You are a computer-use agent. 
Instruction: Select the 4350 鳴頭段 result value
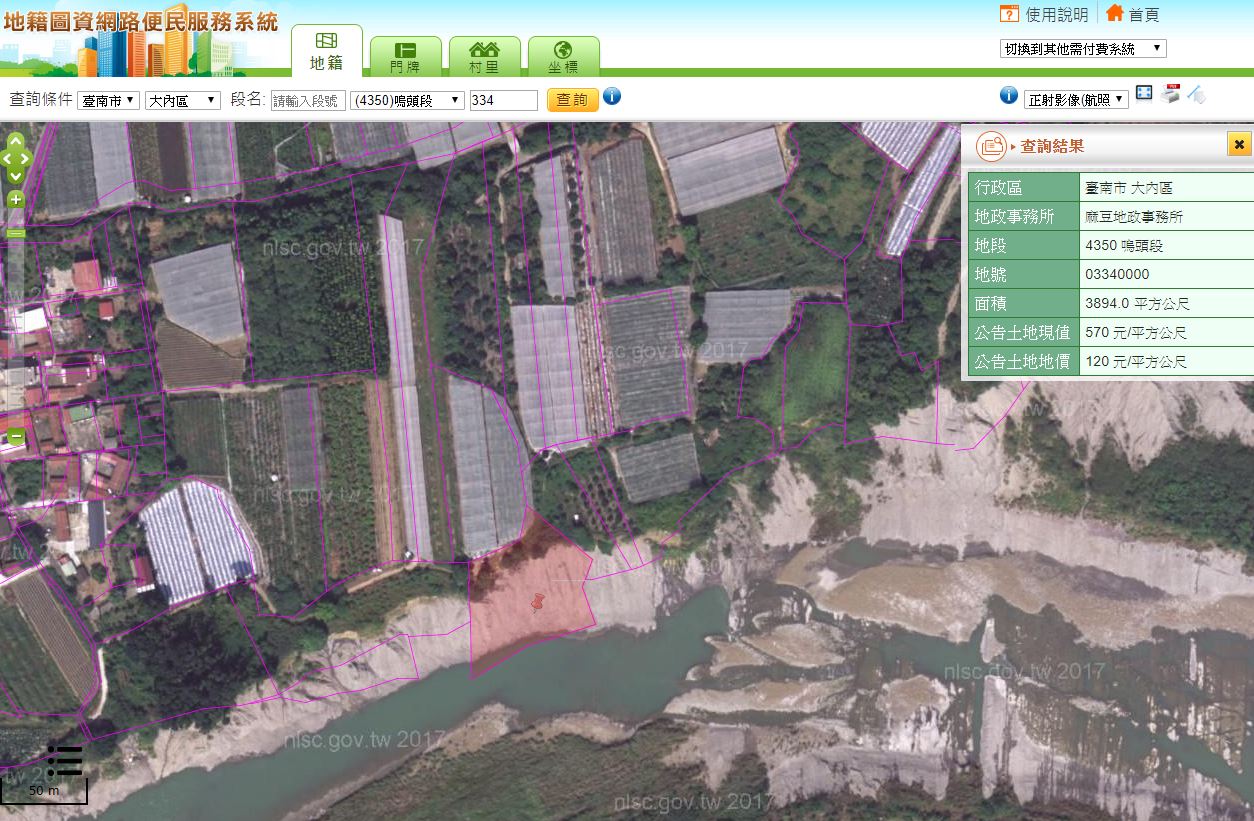[1124, 245]
